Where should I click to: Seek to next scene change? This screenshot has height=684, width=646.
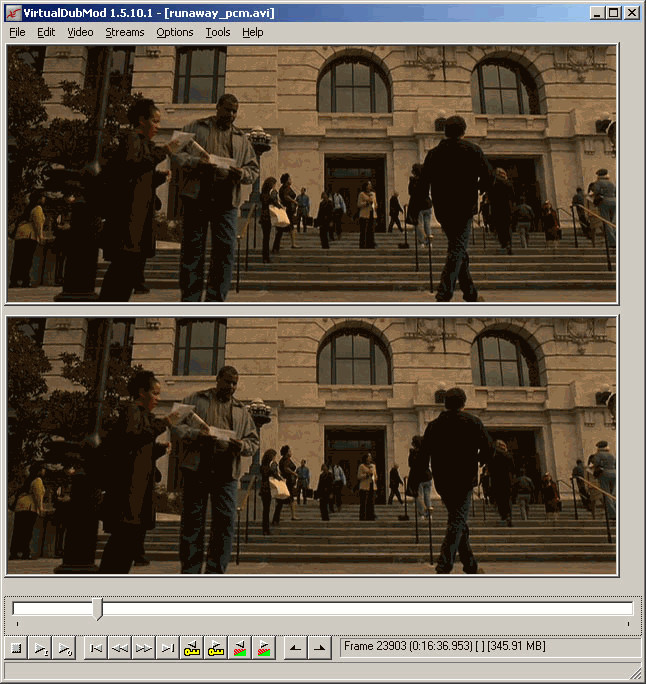click(x=264, y=648)
